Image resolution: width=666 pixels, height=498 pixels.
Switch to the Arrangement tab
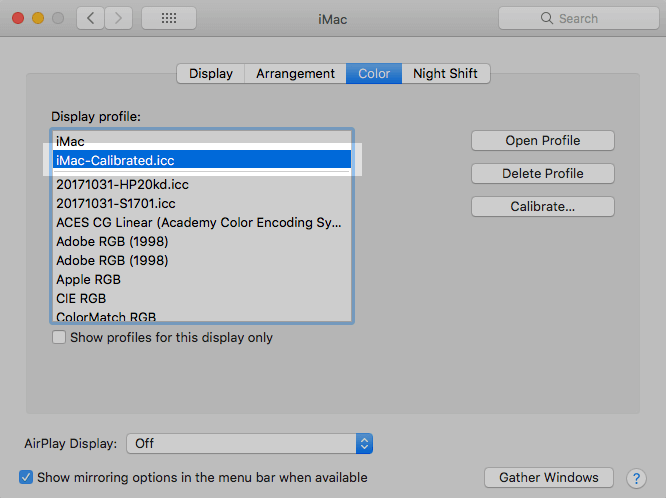[x=295, y=74]
